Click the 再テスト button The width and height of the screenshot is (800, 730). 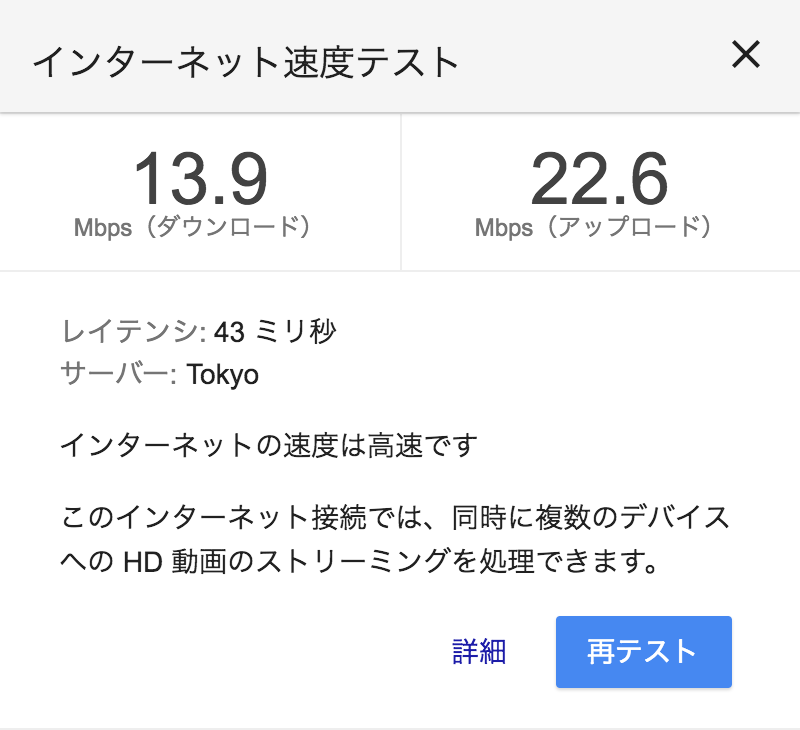point(644,652)
